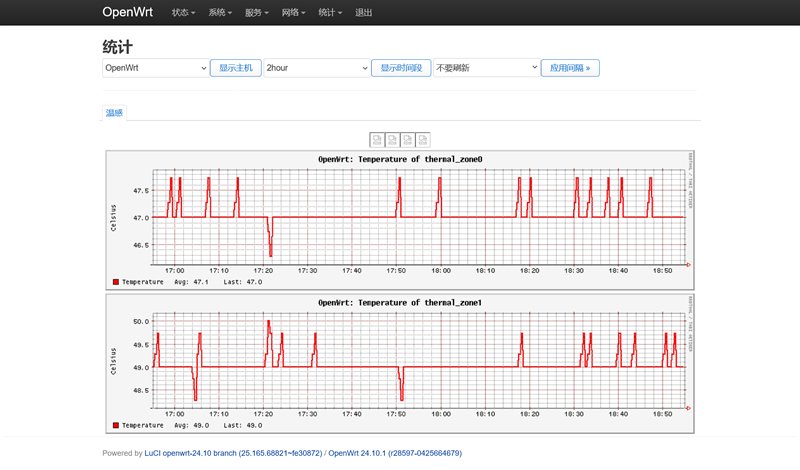The width and height of the screenshot is (800, 470).
Task: Click 退出 to log out
Action: coord(363,13)
